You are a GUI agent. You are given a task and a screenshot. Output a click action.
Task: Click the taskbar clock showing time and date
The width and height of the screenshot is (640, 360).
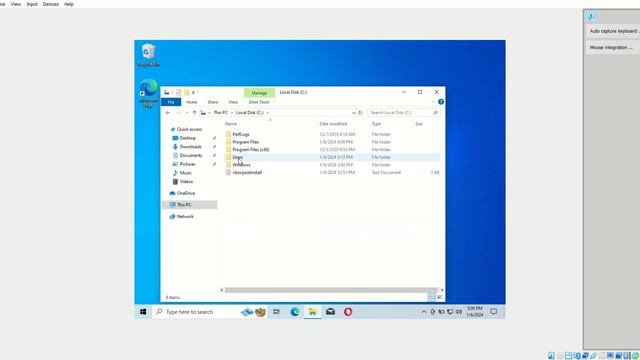475,312
